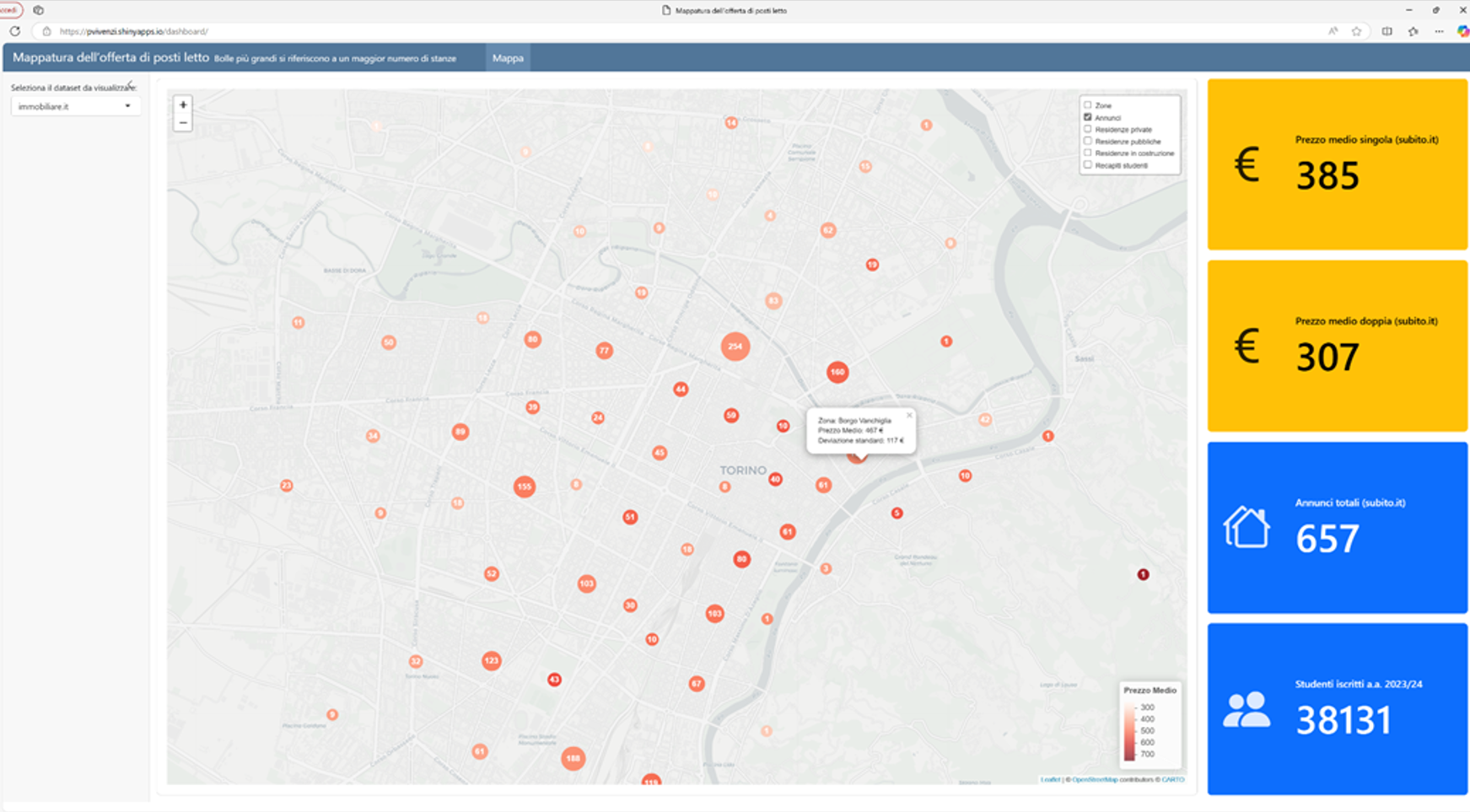Open the CARTO attribution link

coord(1172,779)
